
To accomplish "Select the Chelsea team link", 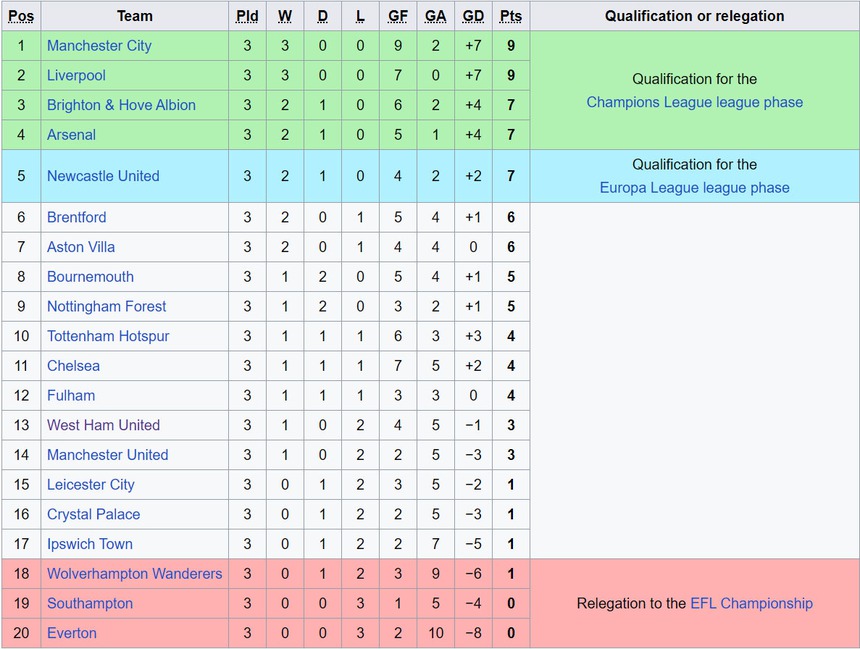I will click(73, 366).
